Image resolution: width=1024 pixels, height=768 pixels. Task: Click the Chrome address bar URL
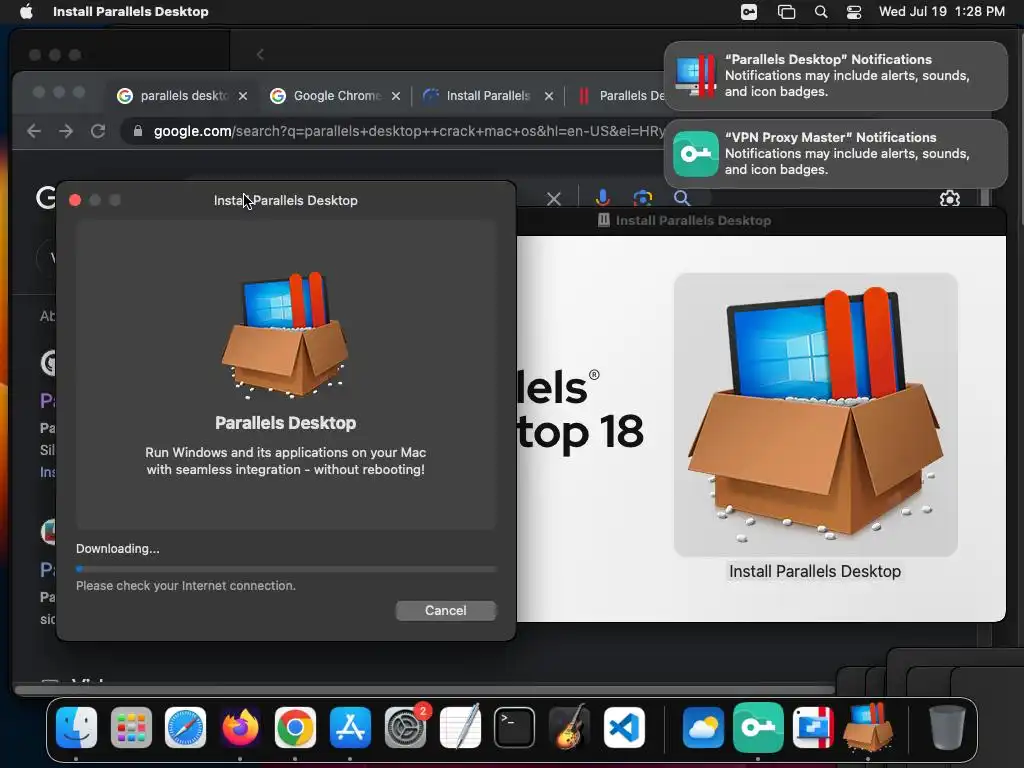pyautogui.click(x=409, y=131)
